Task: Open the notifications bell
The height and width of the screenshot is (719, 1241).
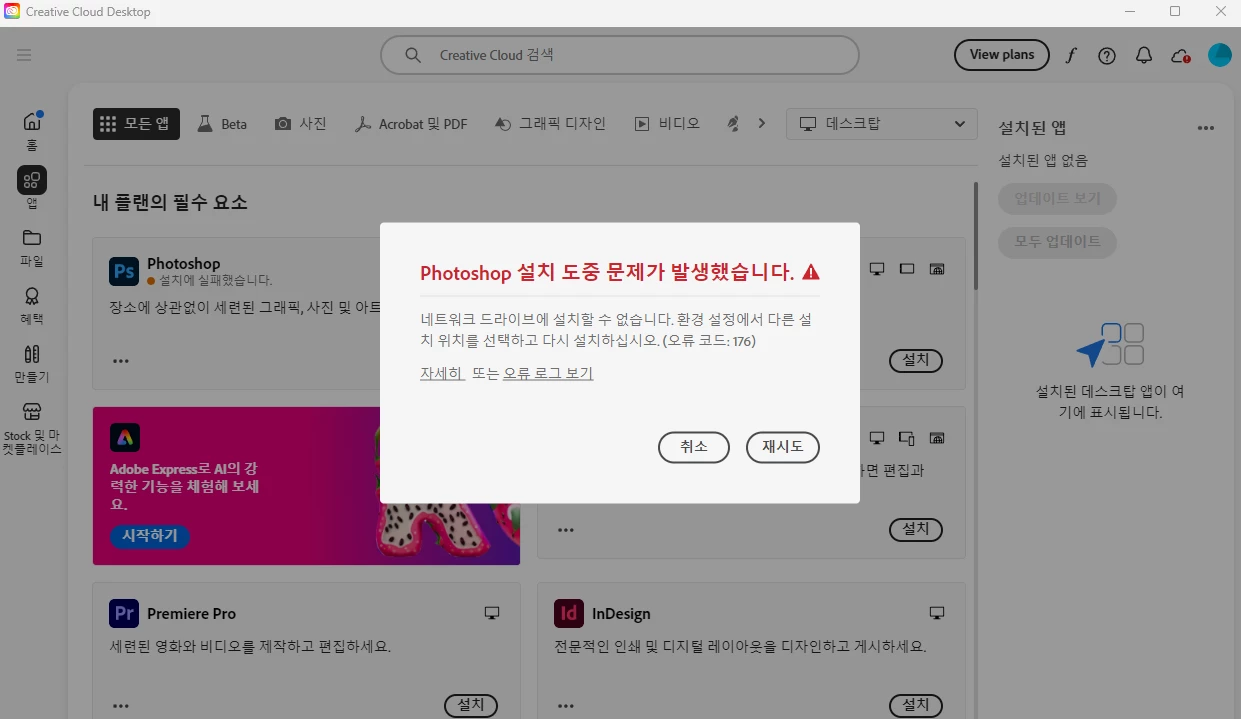Action: tap(1144, 55)
